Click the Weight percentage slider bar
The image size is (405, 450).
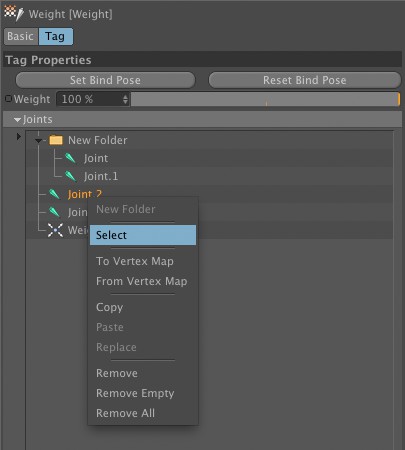click(x=265, y=99)
